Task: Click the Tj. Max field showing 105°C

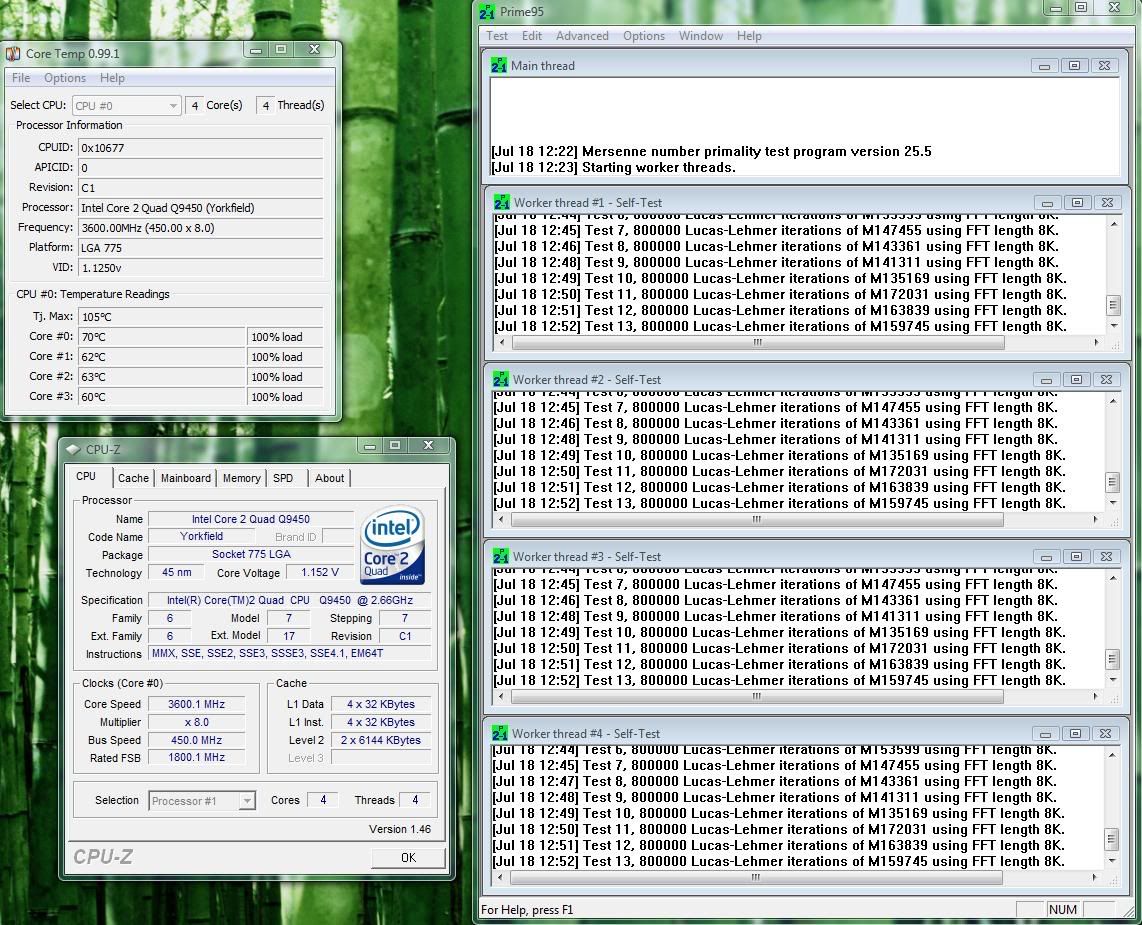Action: click(200, 317)
